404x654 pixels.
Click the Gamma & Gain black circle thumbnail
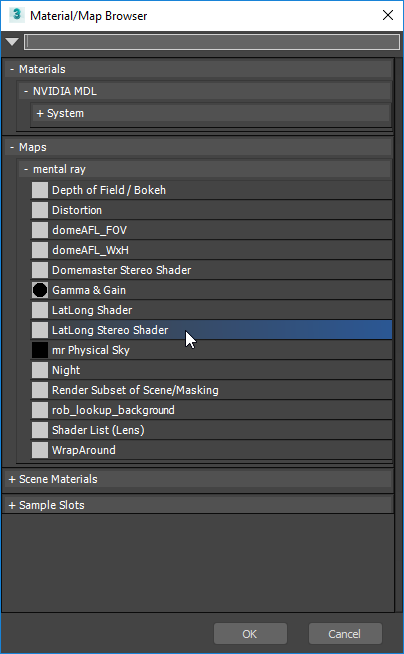40,290
